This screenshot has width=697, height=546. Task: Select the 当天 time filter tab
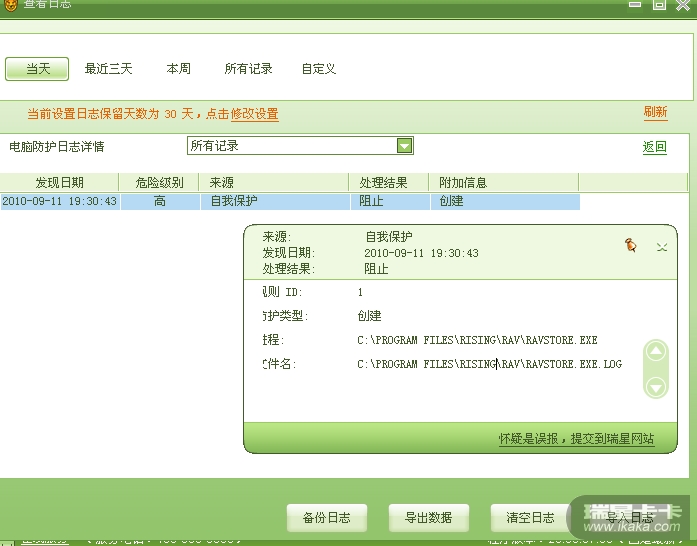37,69
